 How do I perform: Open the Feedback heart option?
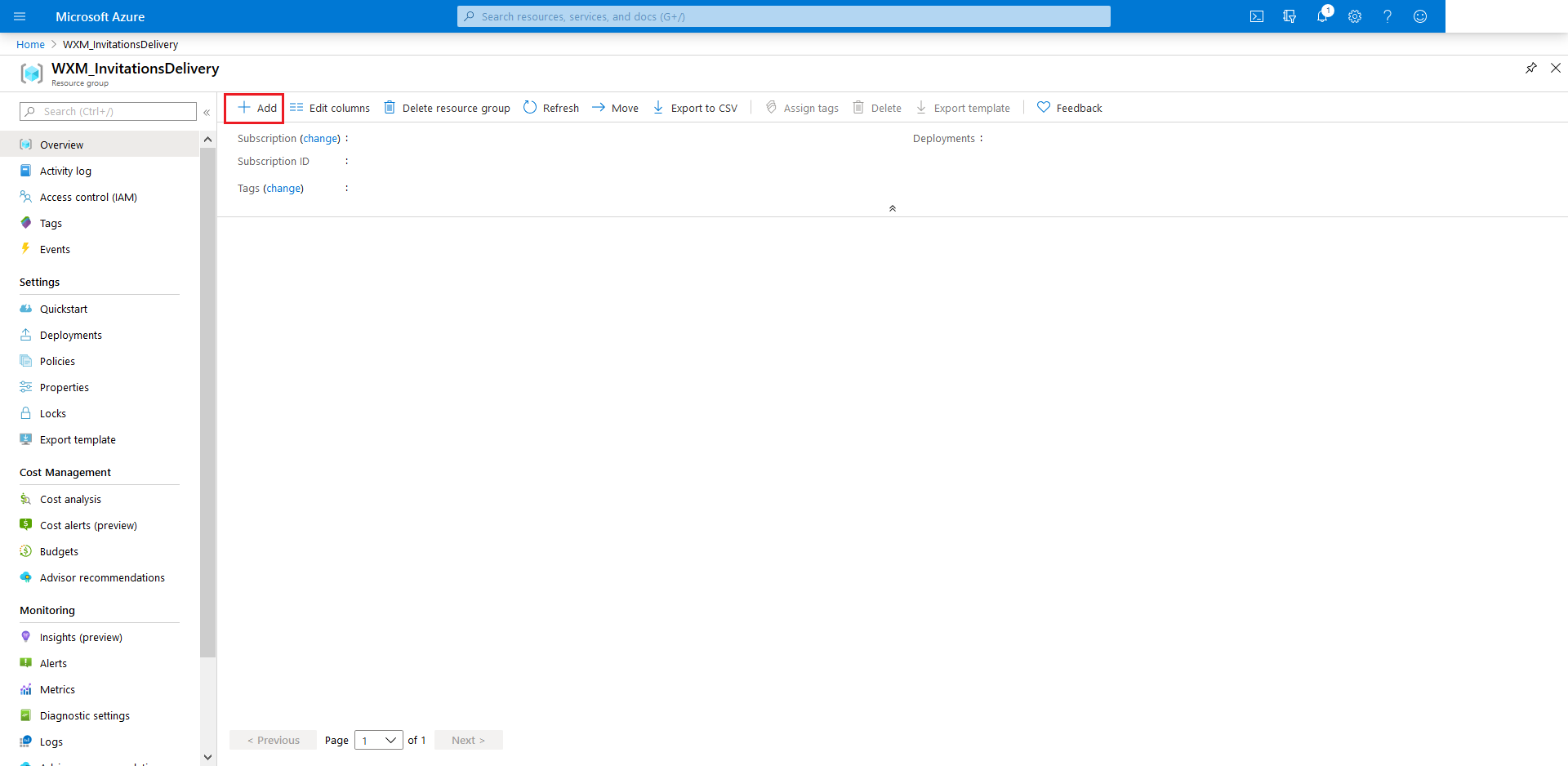point(1069,108)
